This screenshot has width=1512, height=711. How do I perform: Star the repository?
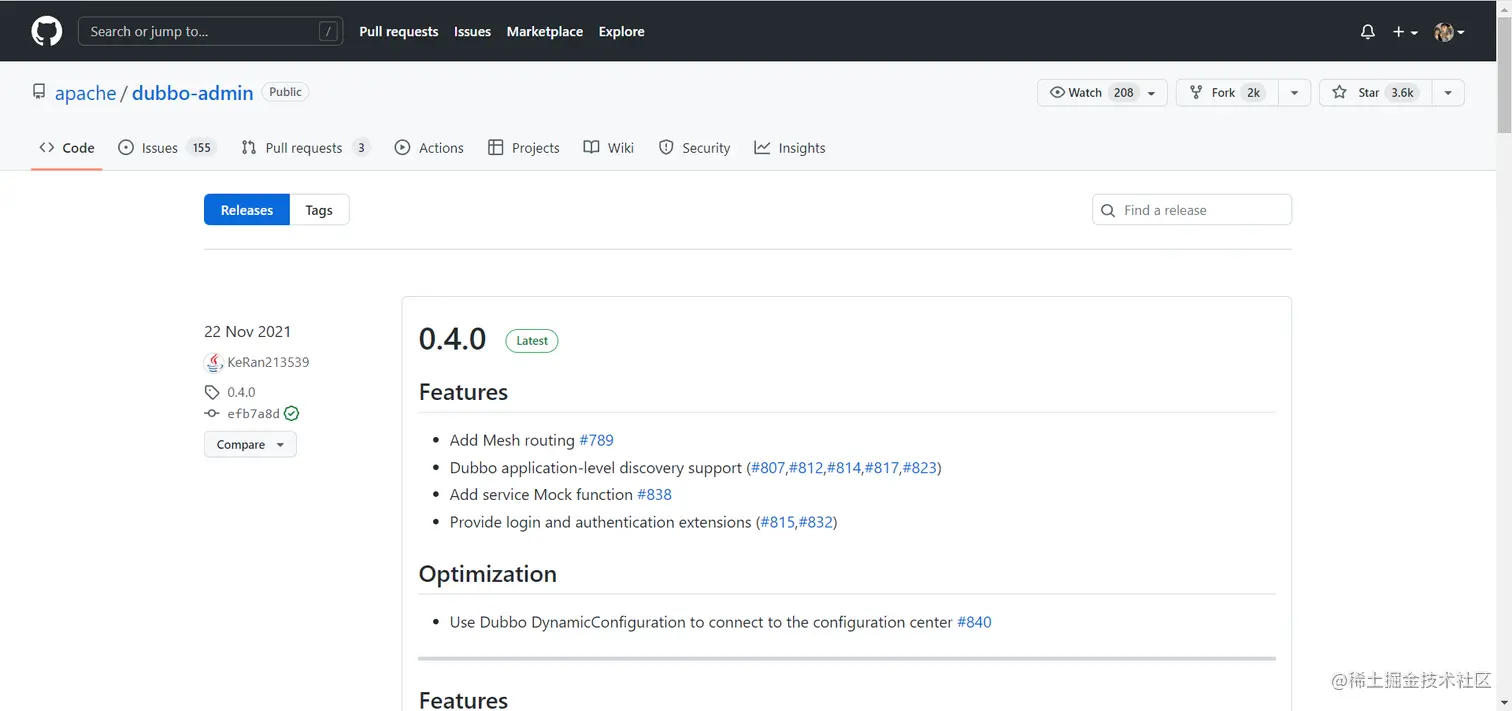point(1375,92)
